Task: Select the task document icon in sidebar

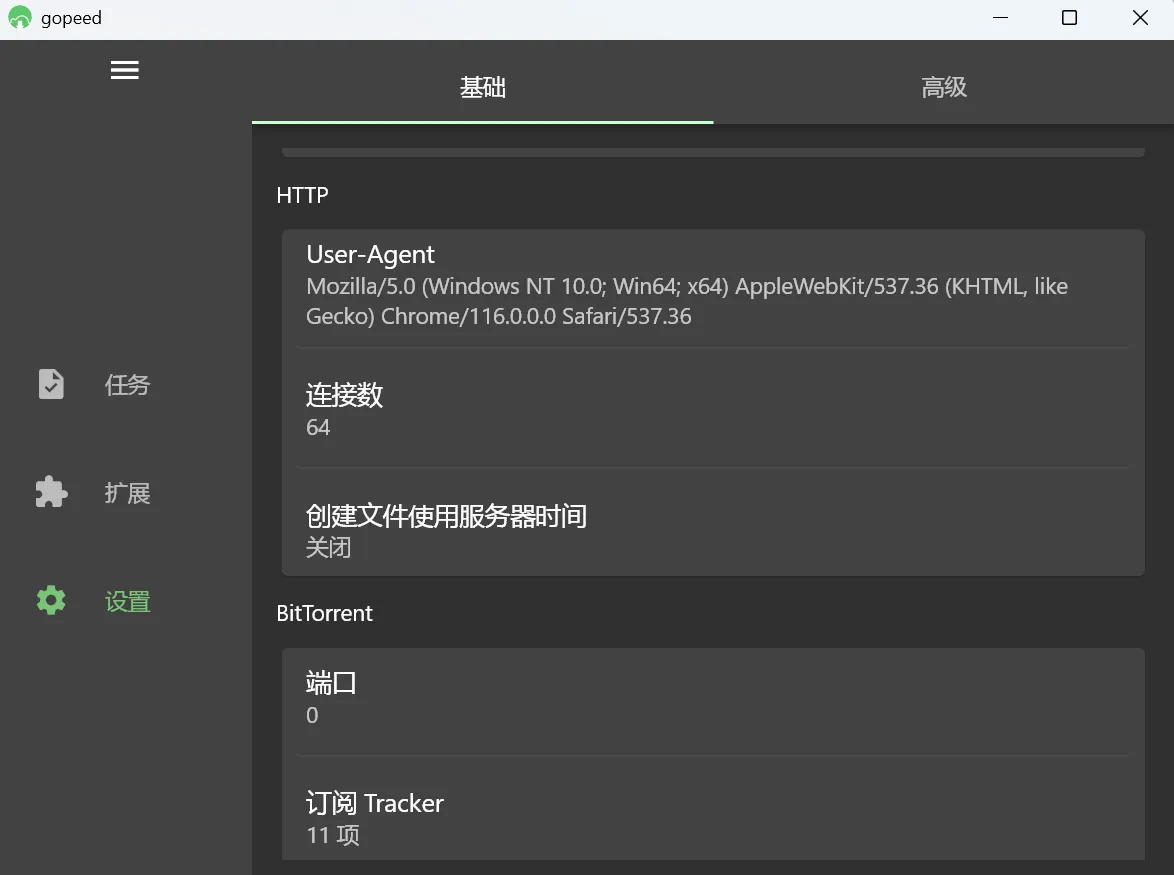Action: [x=50, y=384]
